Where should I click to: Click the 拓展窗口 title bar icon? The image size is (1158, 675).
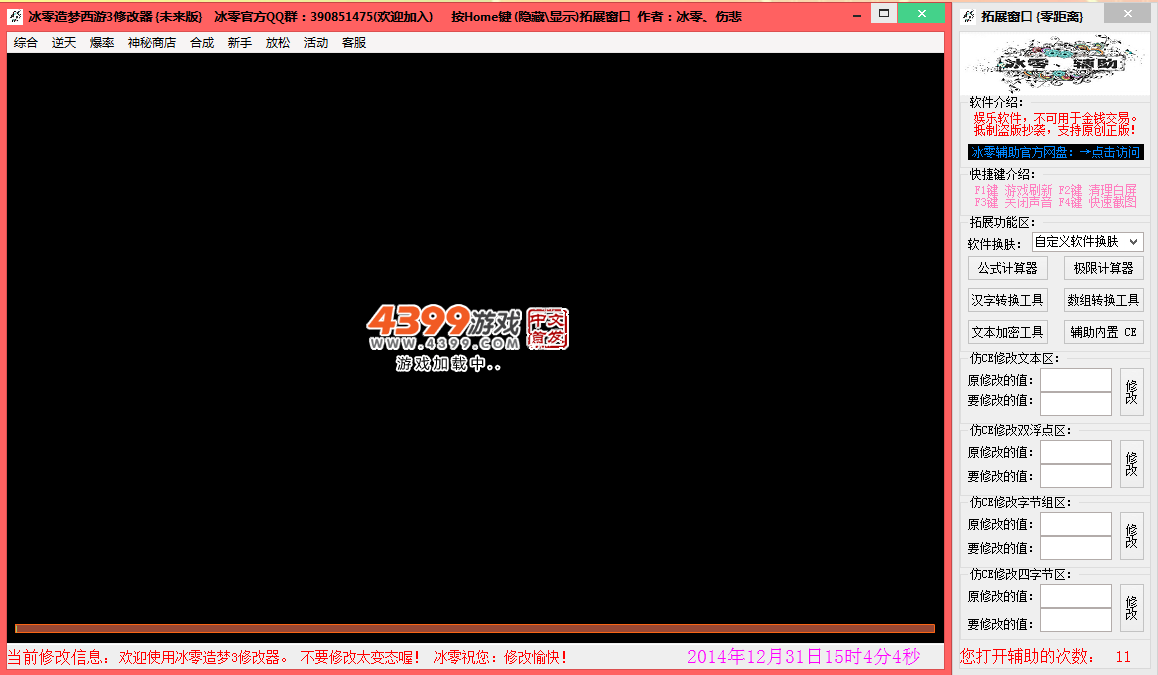coord(969,16)
